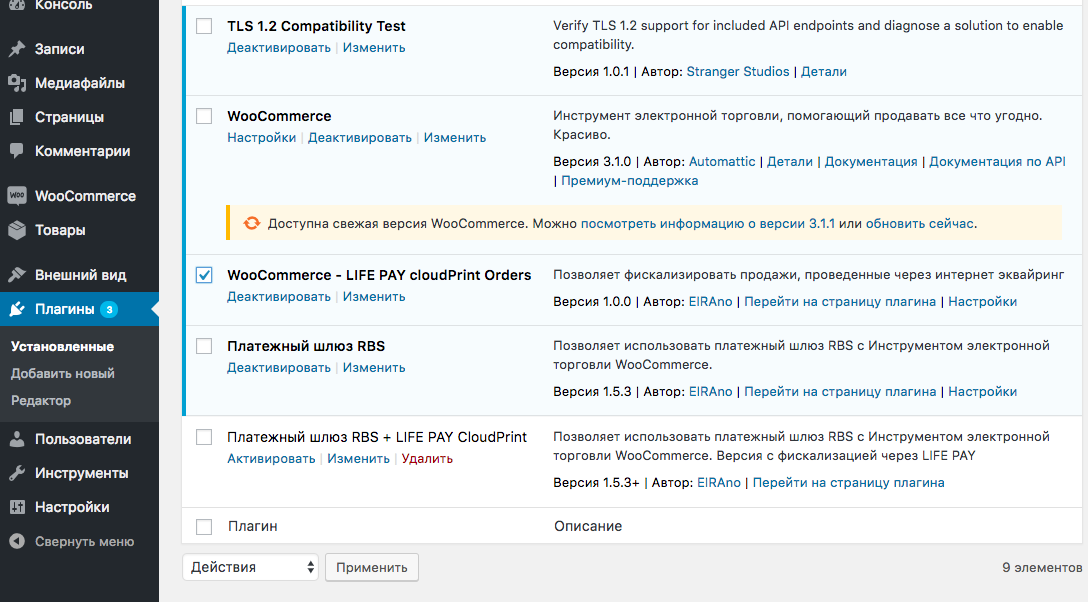
Task: Go to the Медиафайлы section
Action: pos(79,83)
